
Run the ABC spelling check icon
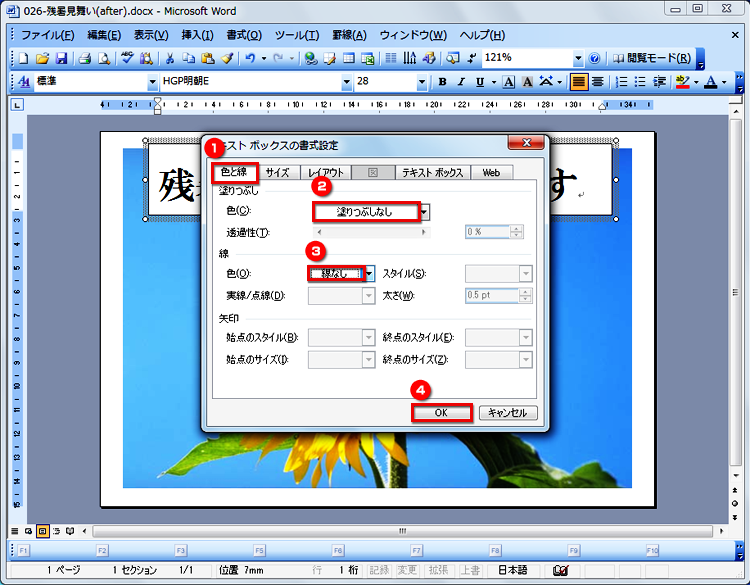[x=127, y=58]
